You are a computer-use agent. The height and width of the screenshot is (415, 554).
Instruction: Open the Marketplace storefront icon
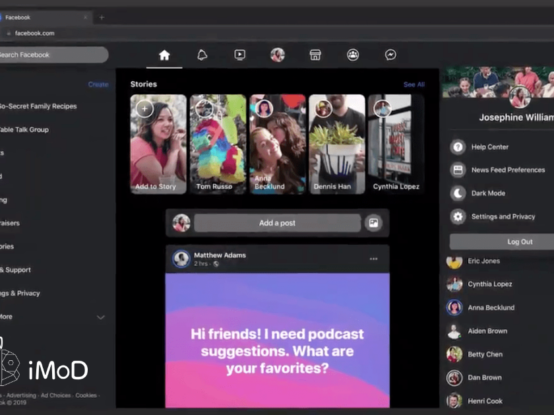pos(315,55)
